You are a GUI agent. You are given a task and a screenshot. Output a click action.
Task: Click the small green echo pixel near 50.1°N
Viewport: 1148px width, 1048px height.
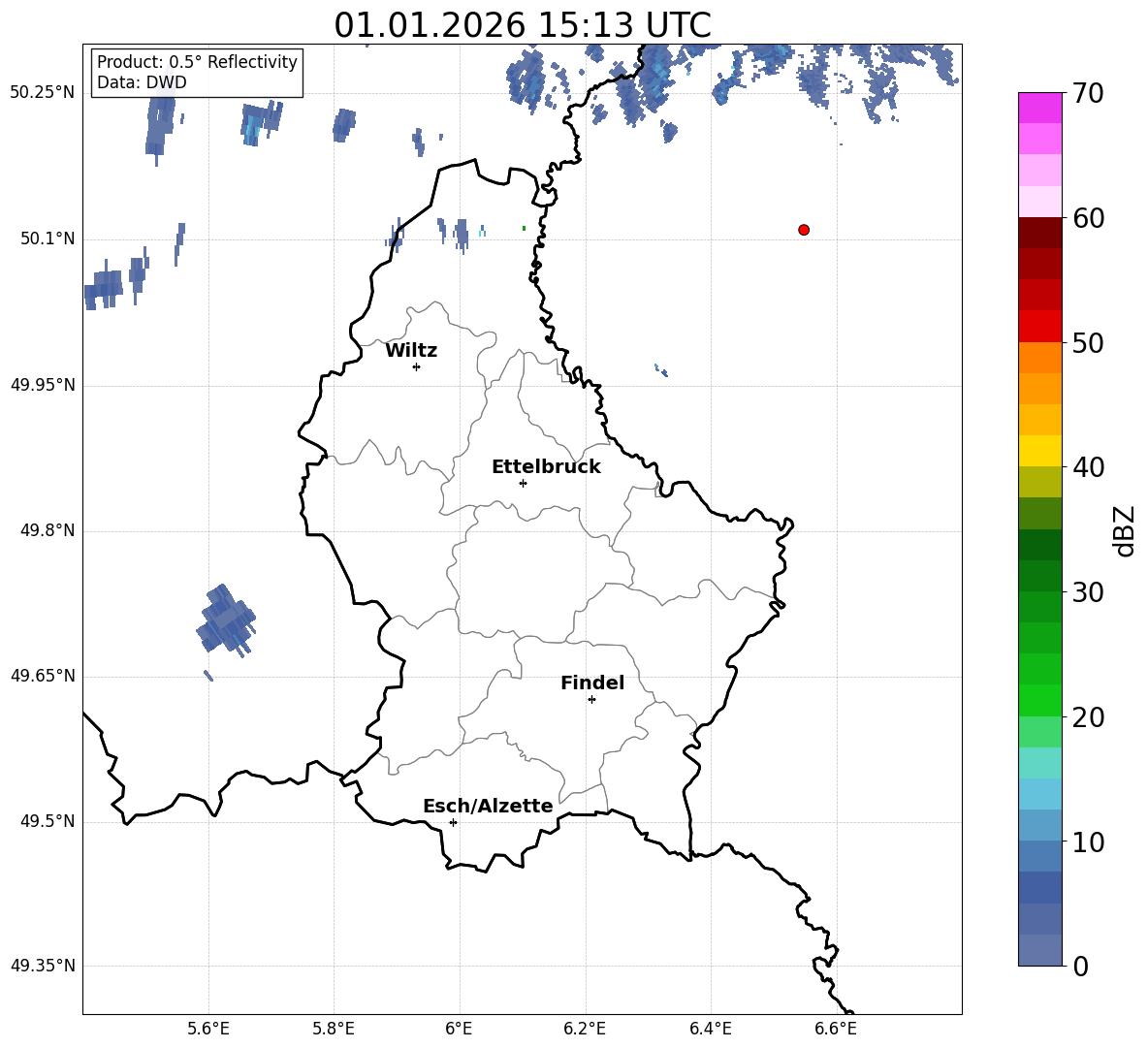pos(525,229)
